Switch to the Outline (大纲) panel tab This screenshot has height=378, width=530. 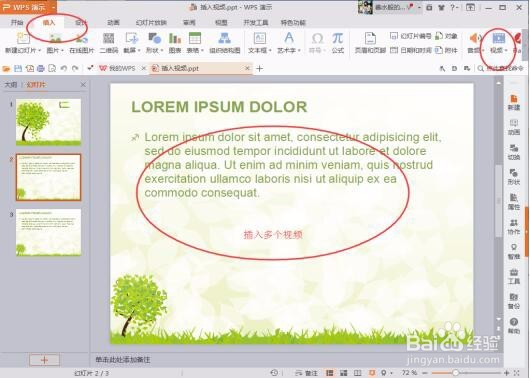[10, 85]
